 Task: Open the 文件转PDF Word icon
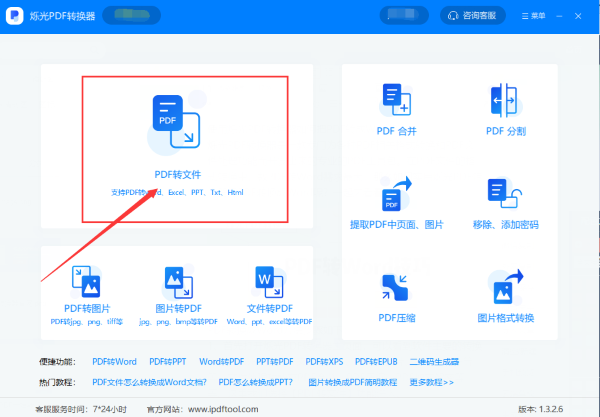tap(269, 282)
